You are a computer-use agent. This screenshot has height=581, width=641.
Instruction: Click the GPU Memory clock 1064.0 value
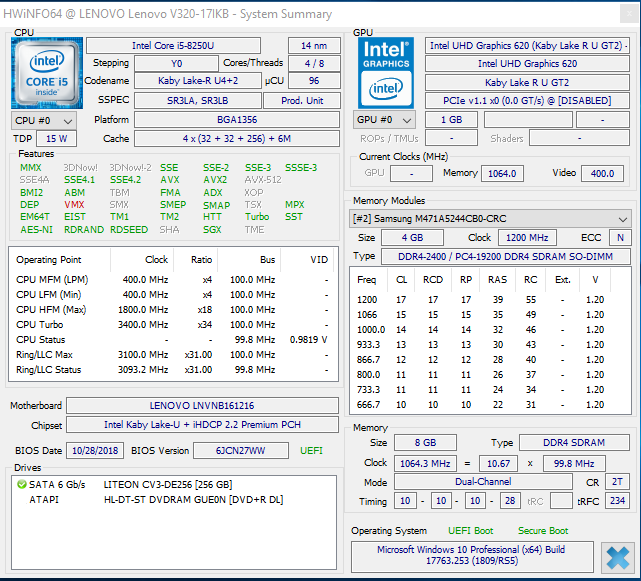502,173
